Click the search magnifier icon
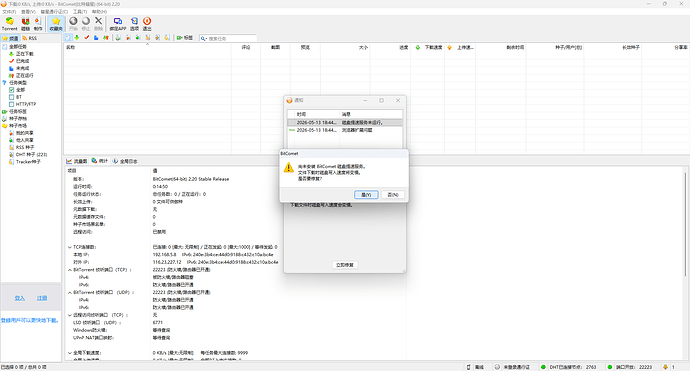The height and width of the screenshot is (371, 690). 203,38
